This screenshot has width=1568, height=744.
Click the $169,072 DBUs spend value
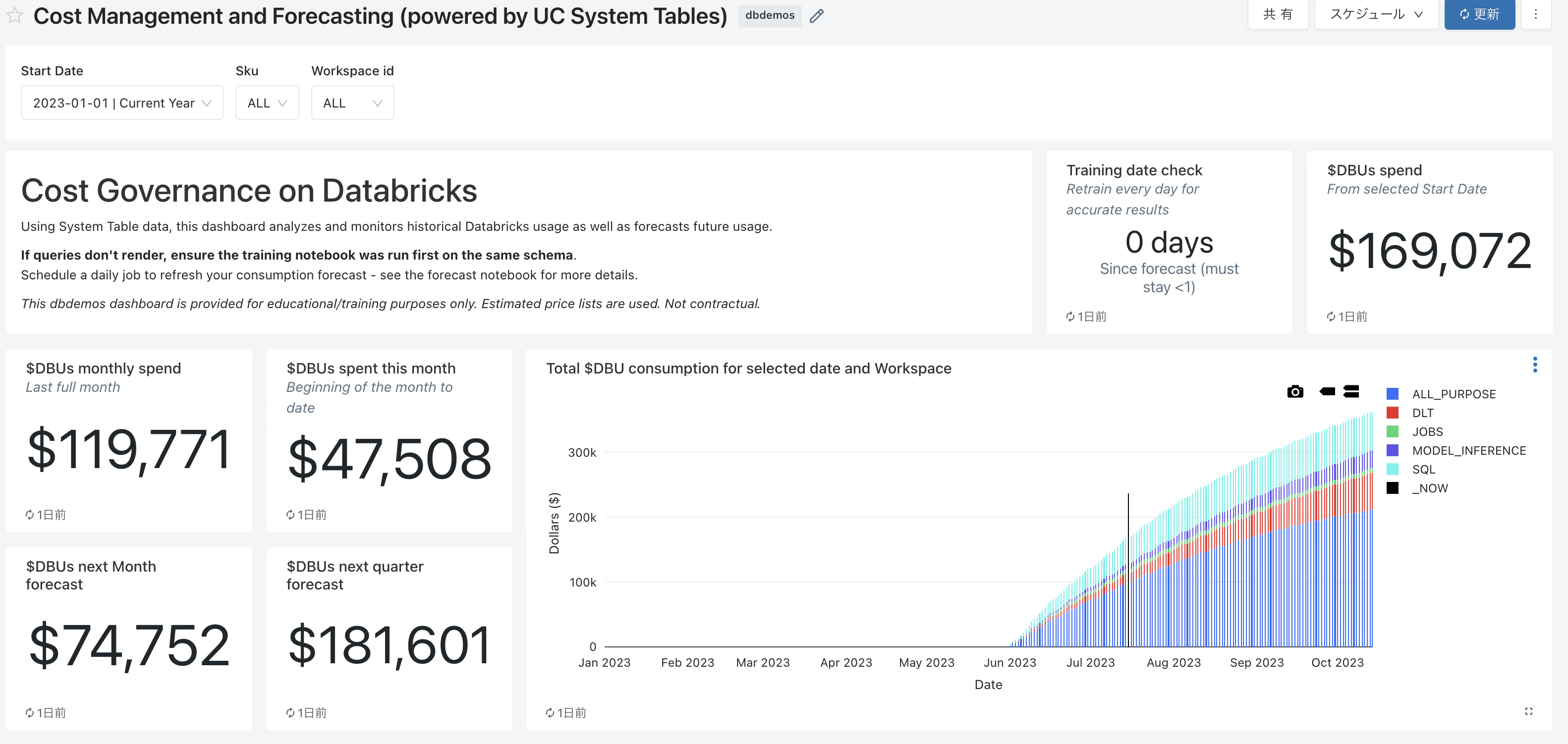click(x=1430, y=251)
